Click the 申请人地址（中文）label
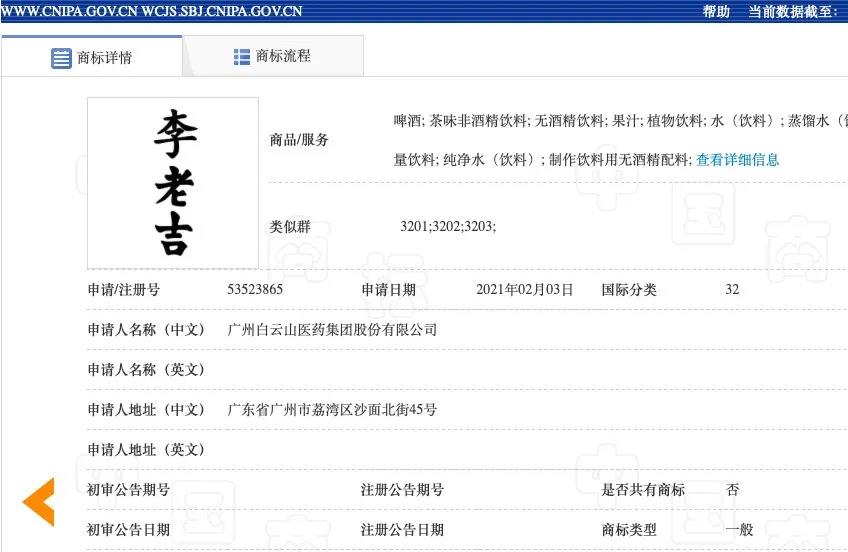The width and height of the screenshot is (848, 552). pyautogui.click(x=146, y=409)
